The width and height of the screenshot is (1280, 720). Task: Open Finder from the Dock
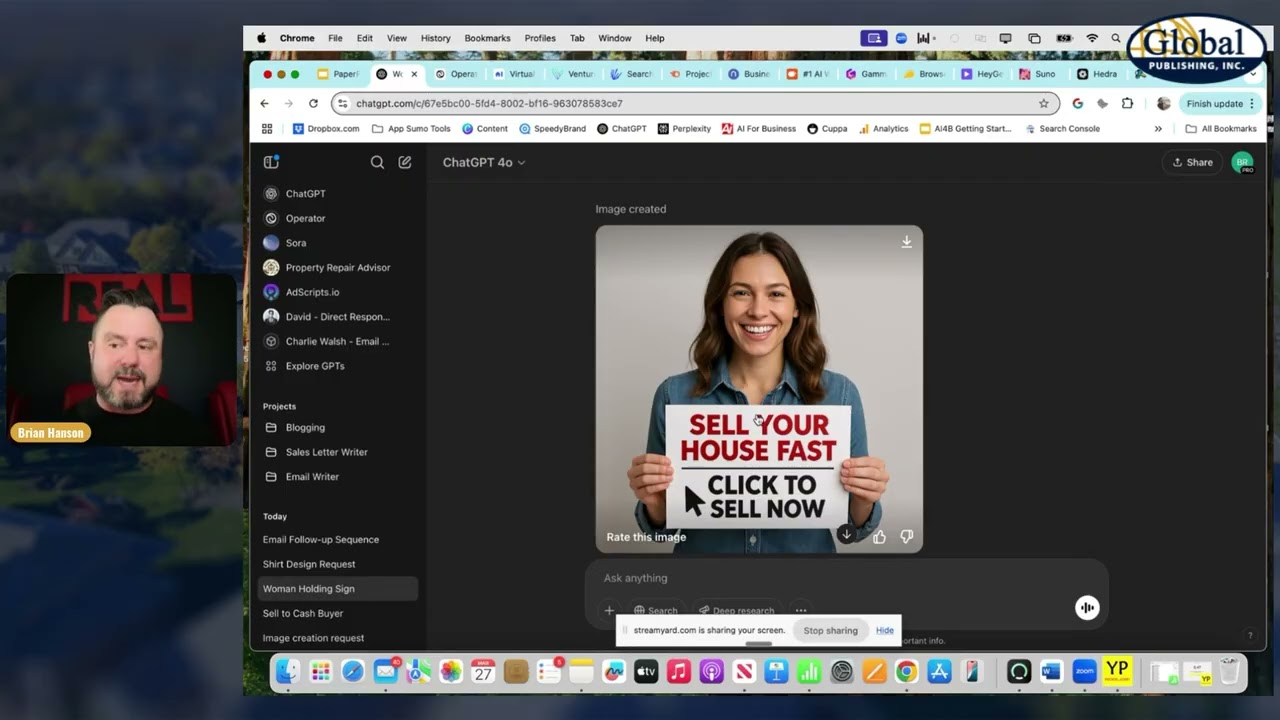[287, 672]
